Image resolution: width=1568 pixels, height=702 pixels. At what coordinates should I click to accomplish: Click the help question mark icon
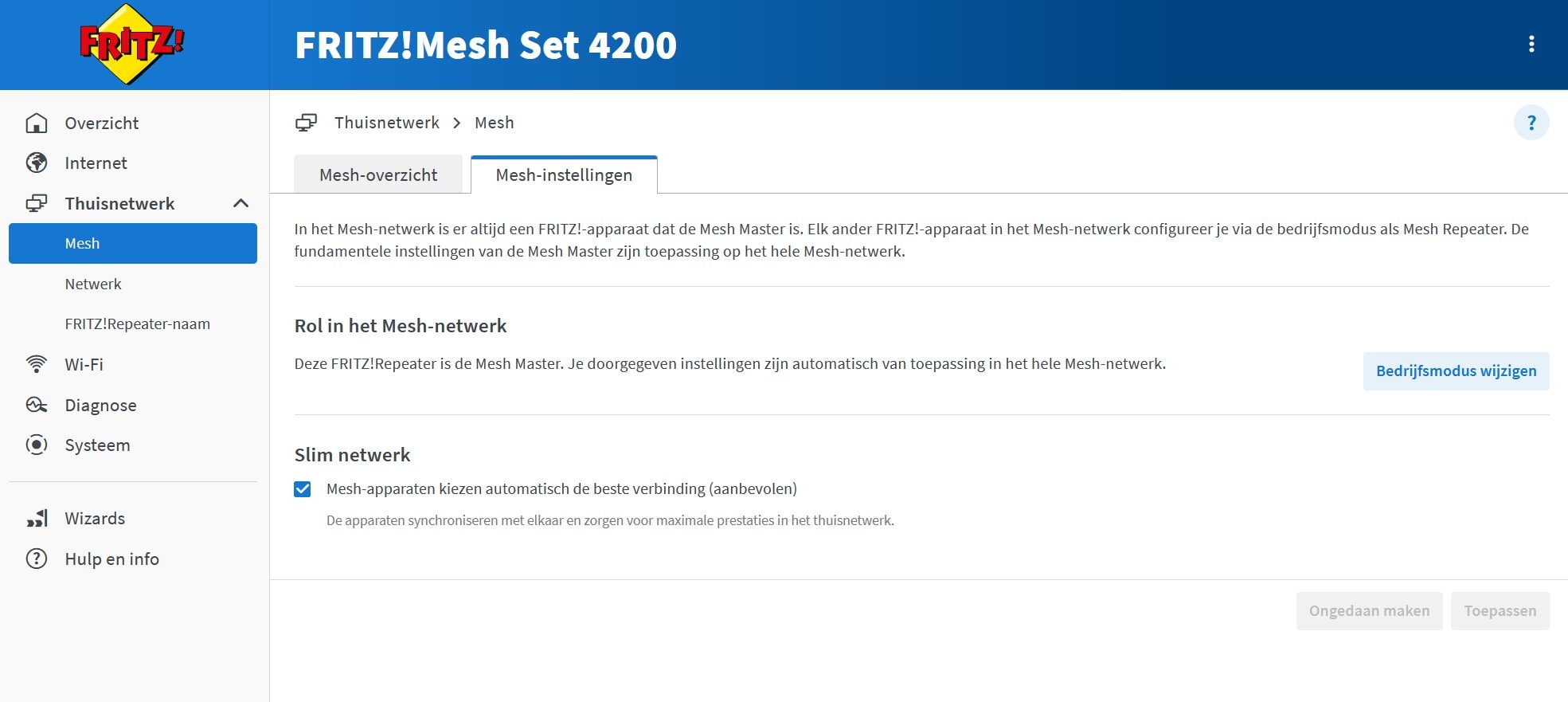pyautogui.click(x=1531, y=123)
